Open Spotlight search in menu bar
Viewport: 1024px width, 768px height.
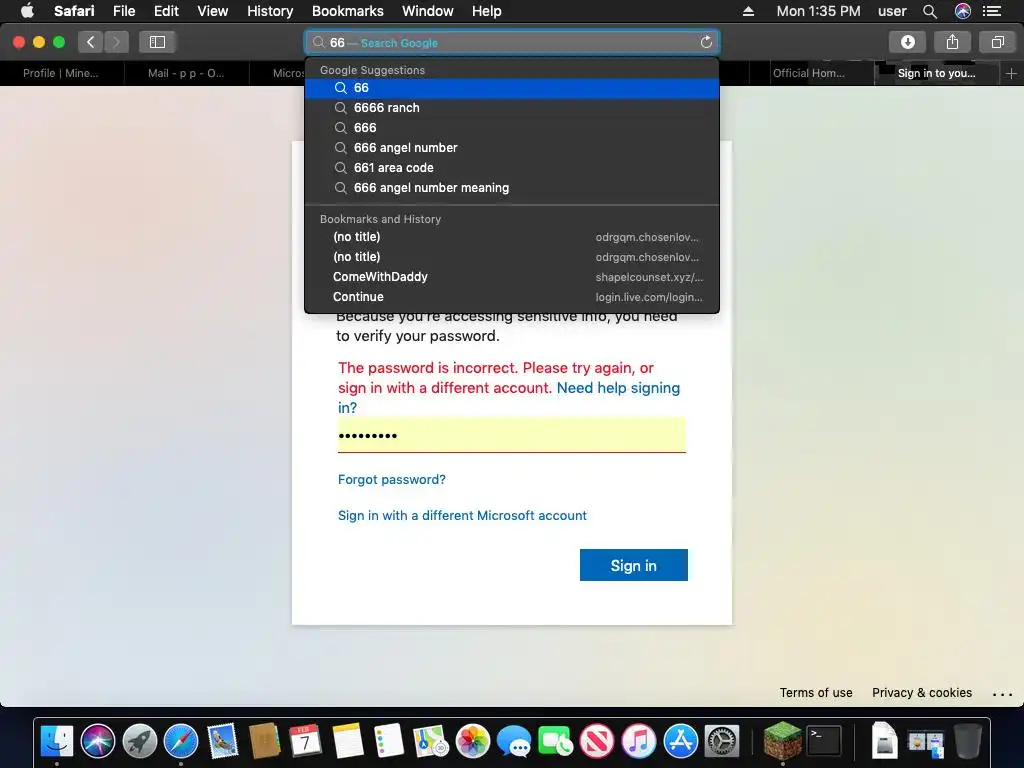(930, 11)
